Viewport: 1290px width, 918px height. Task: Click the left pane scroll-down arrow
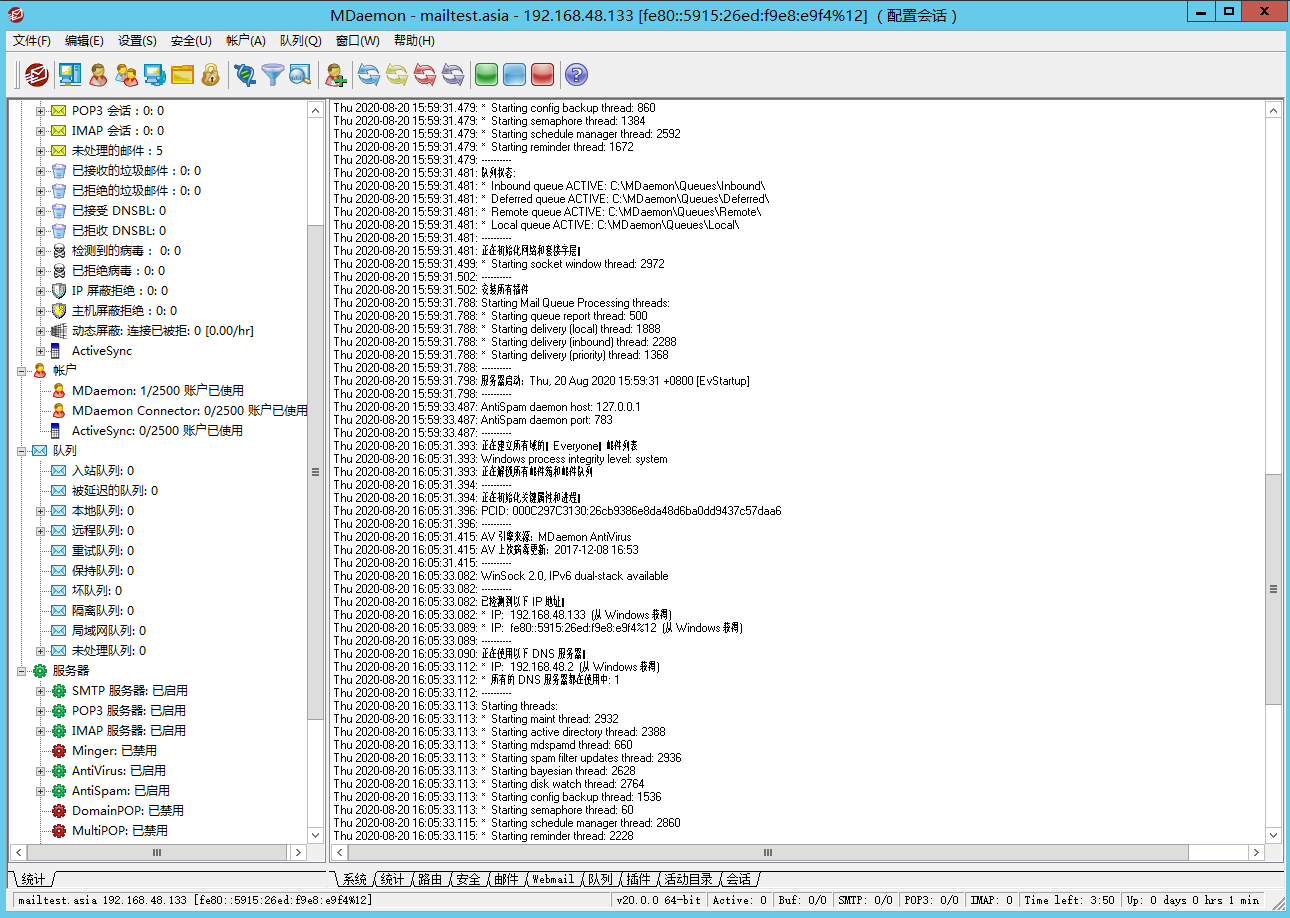[316, 835]
